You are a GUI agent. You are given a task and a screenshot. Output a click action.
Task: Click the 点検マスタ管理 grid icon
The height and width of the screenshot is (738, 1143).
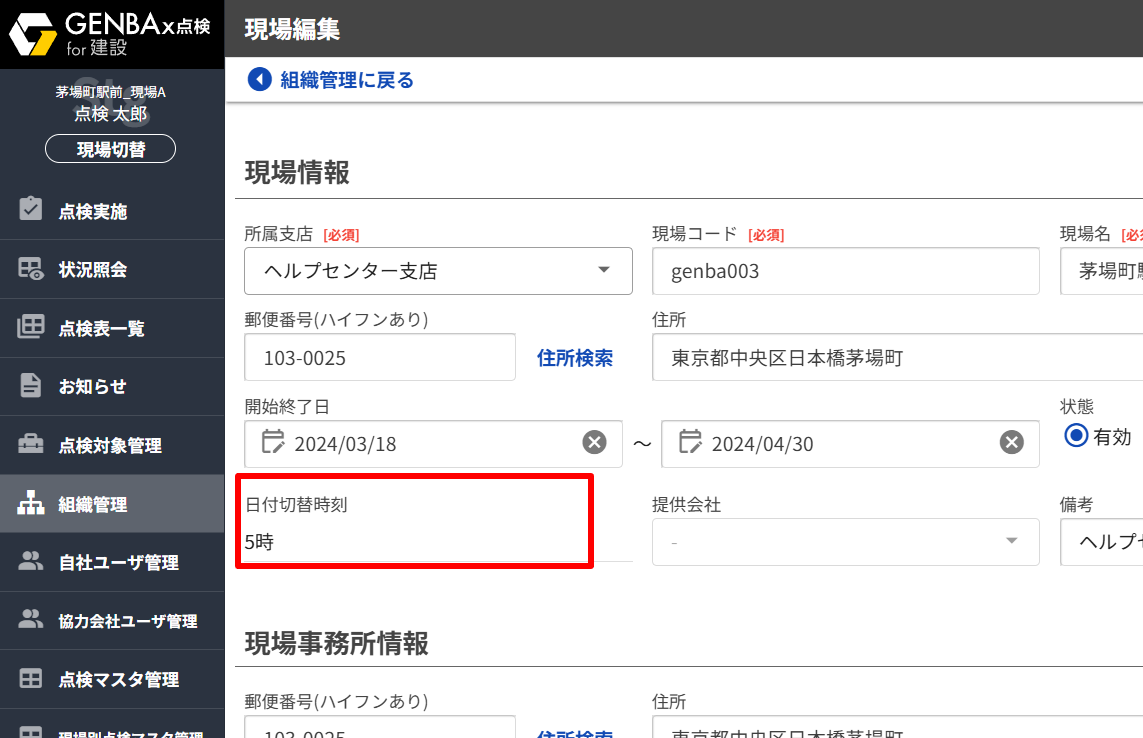point(31,678)
